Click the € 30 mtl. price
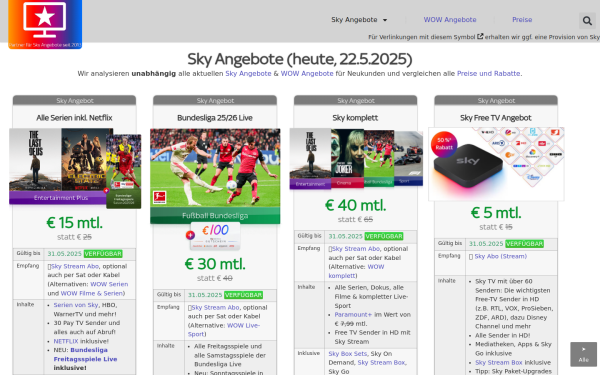The width and height of the screenshot is (600, 375). click(x=215, y=264)
